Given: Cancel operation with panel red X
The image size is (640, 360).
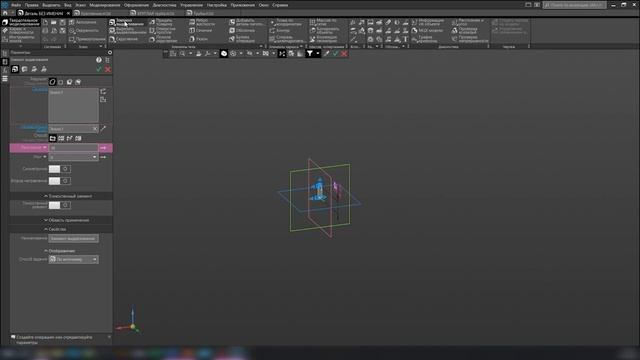Looking at the screenshot, I should 108,69.
